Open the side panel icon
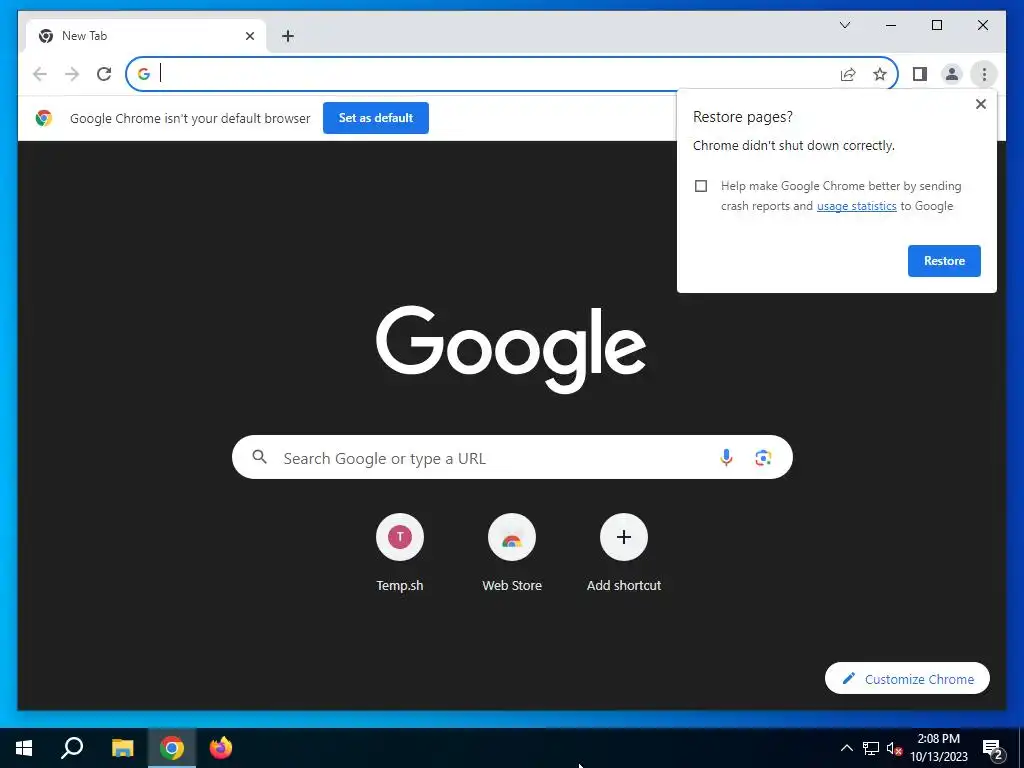This screenshot has height=768, width=1024. (x=920, y=74)
